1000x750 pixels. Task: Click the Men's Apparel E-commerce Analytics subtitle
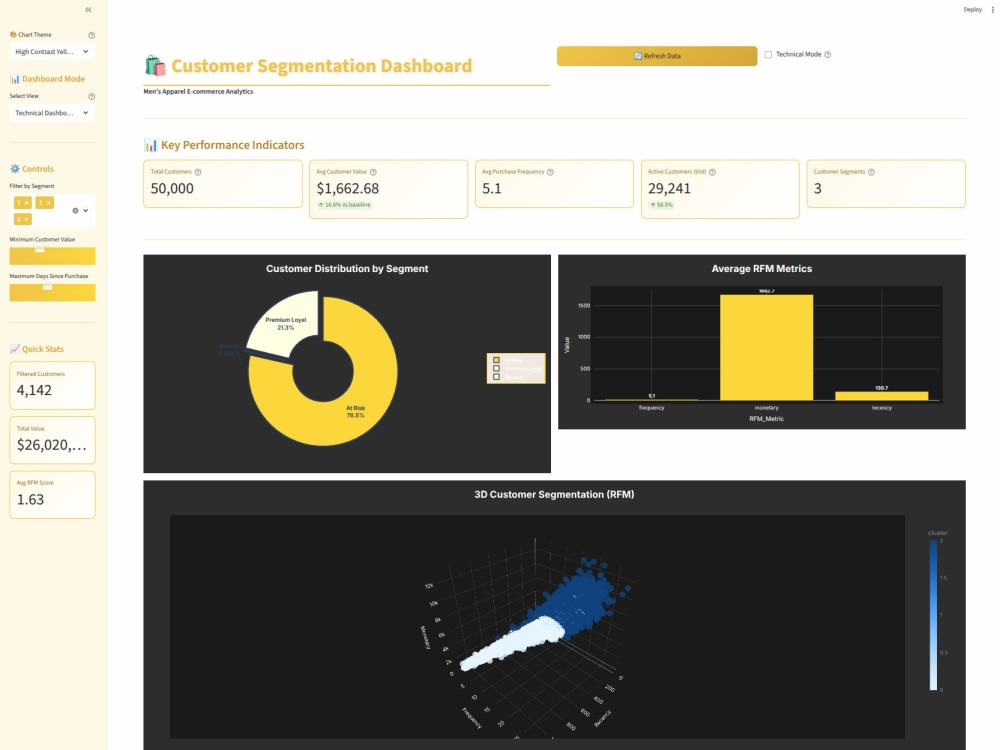point(198,92)
